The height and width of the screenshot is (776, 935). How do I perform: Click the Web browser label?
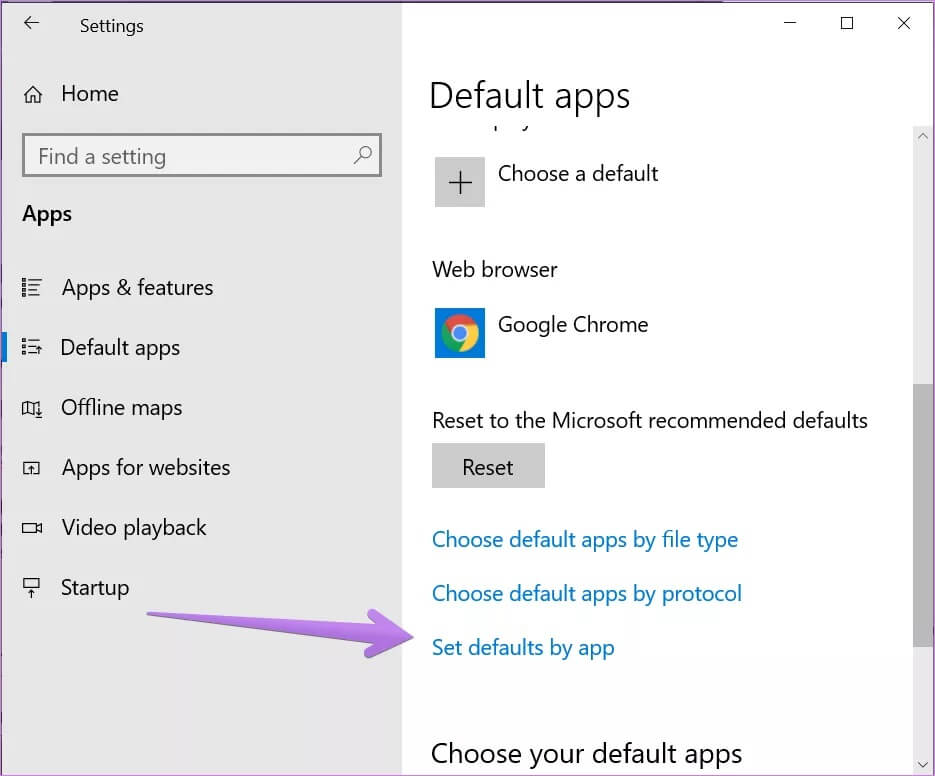(495, 270)
